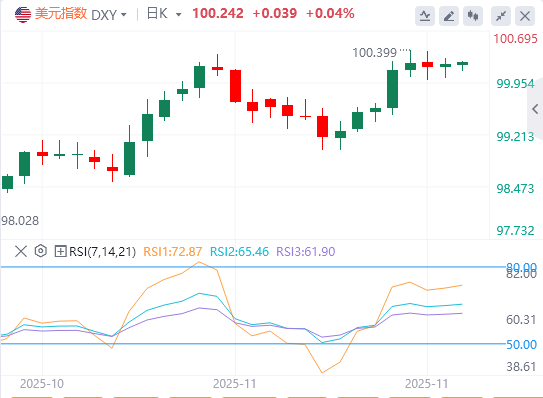Close the chart with X button
543x398 pixels.
click(525, 16)
